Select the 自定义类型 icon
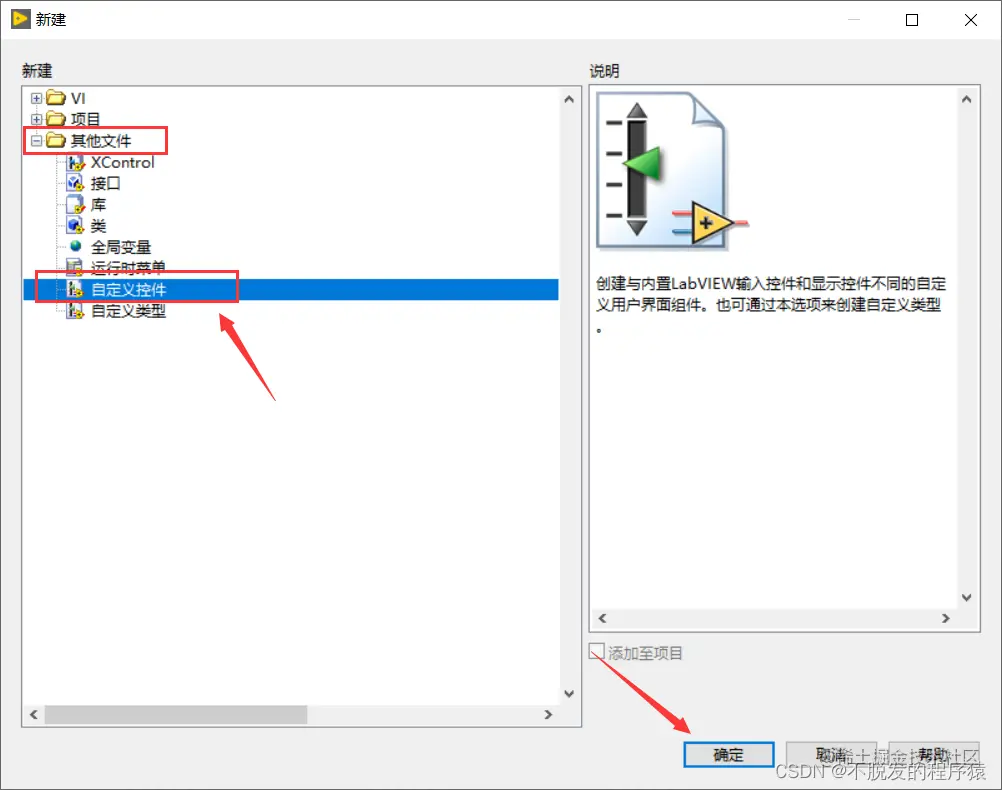Image resolution: width=1002 pixels, height=790 pixels. point(75,311)
